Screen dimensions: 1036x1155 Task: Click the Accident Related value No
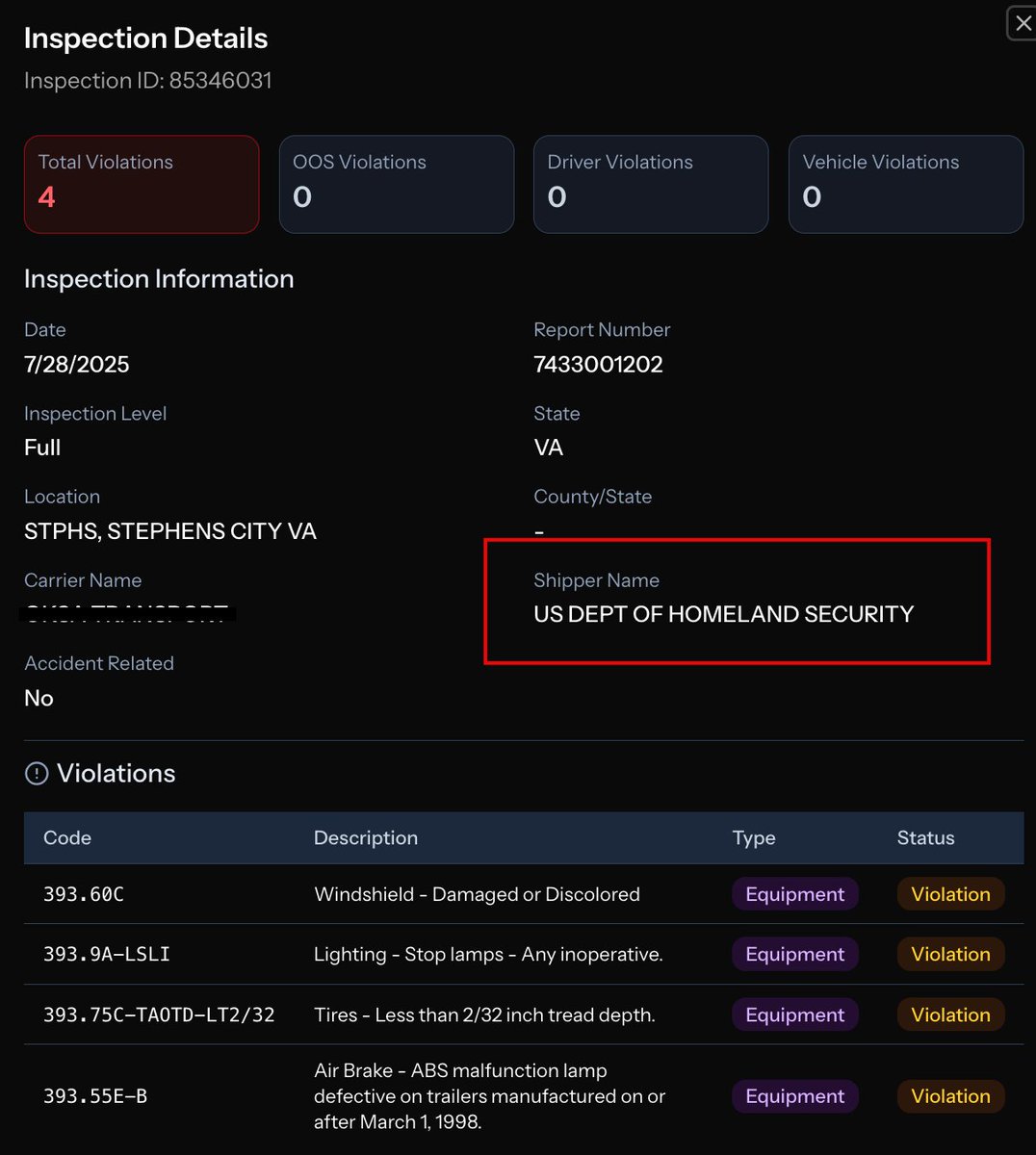(39, 698)
